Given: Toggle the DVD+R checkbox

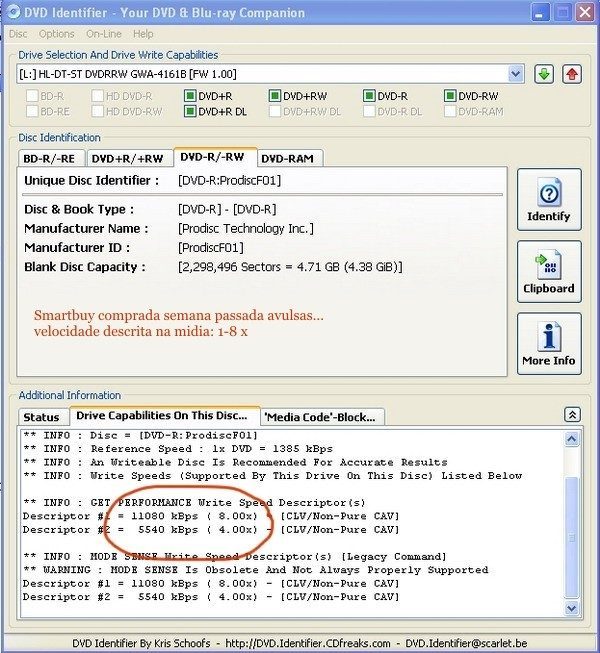Looking at the screenshot, I should [190, 96].
